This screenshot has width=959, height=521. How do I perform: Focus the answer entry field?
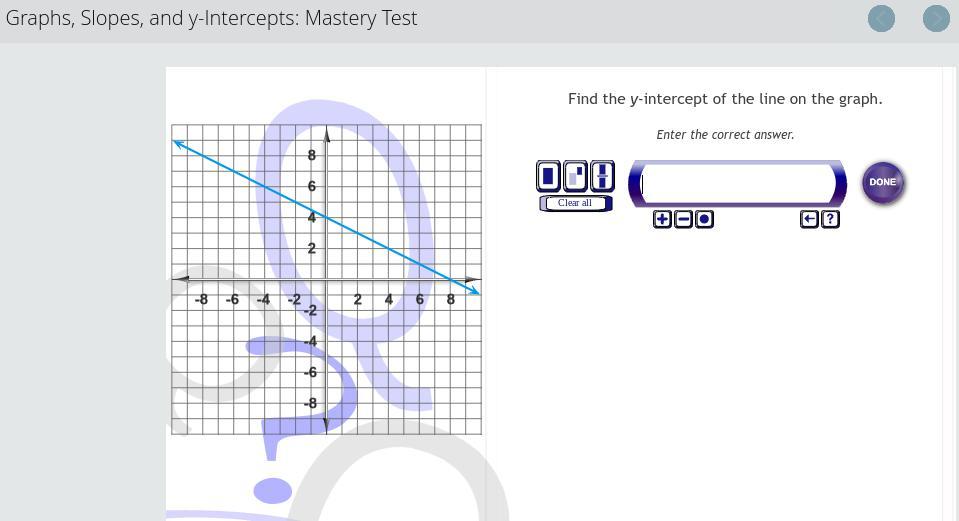[x=737, y=183]
